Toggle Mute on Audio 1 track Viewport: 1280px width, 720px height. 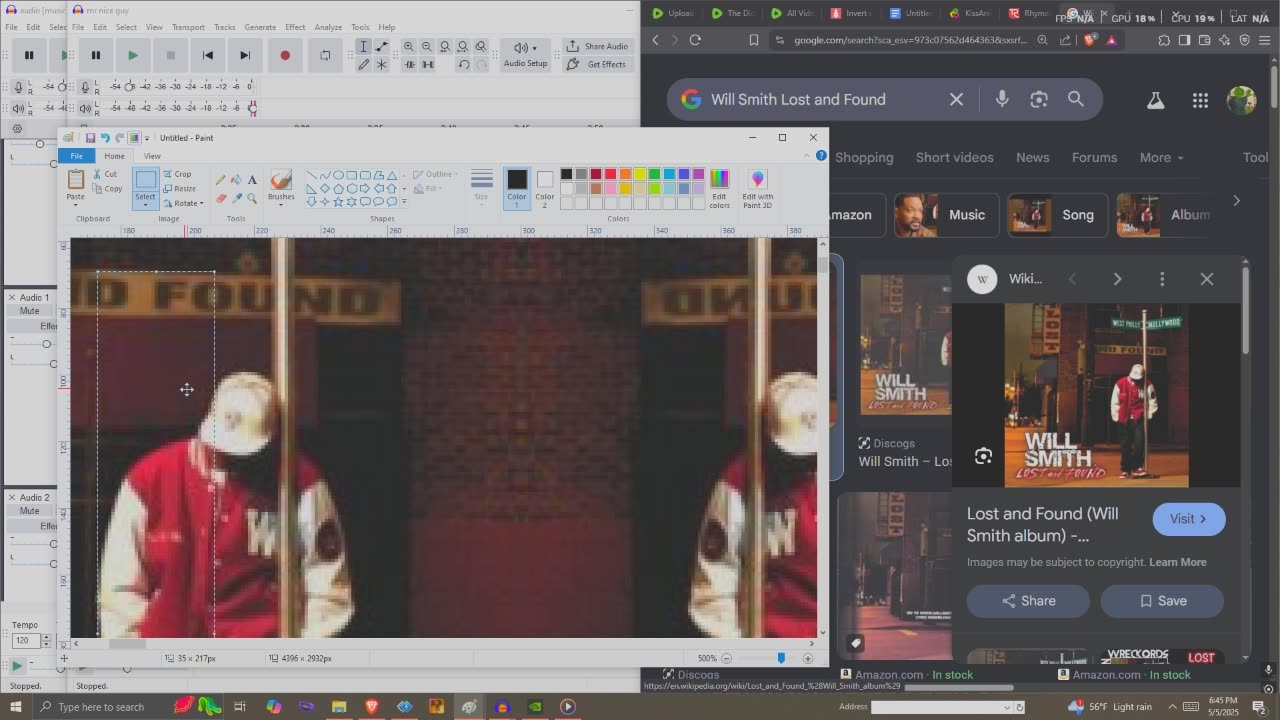(x=30, y=311)
